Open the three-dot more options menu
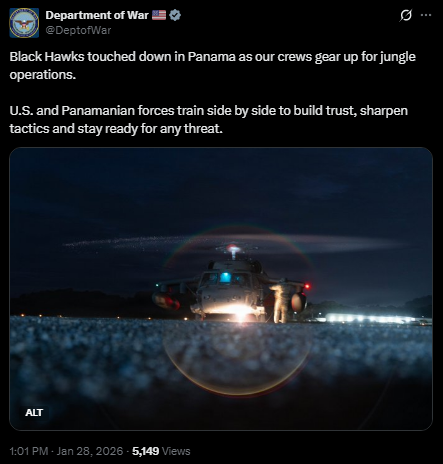The width and height of the screenshot is (443, 464). (x=426, y=15)
